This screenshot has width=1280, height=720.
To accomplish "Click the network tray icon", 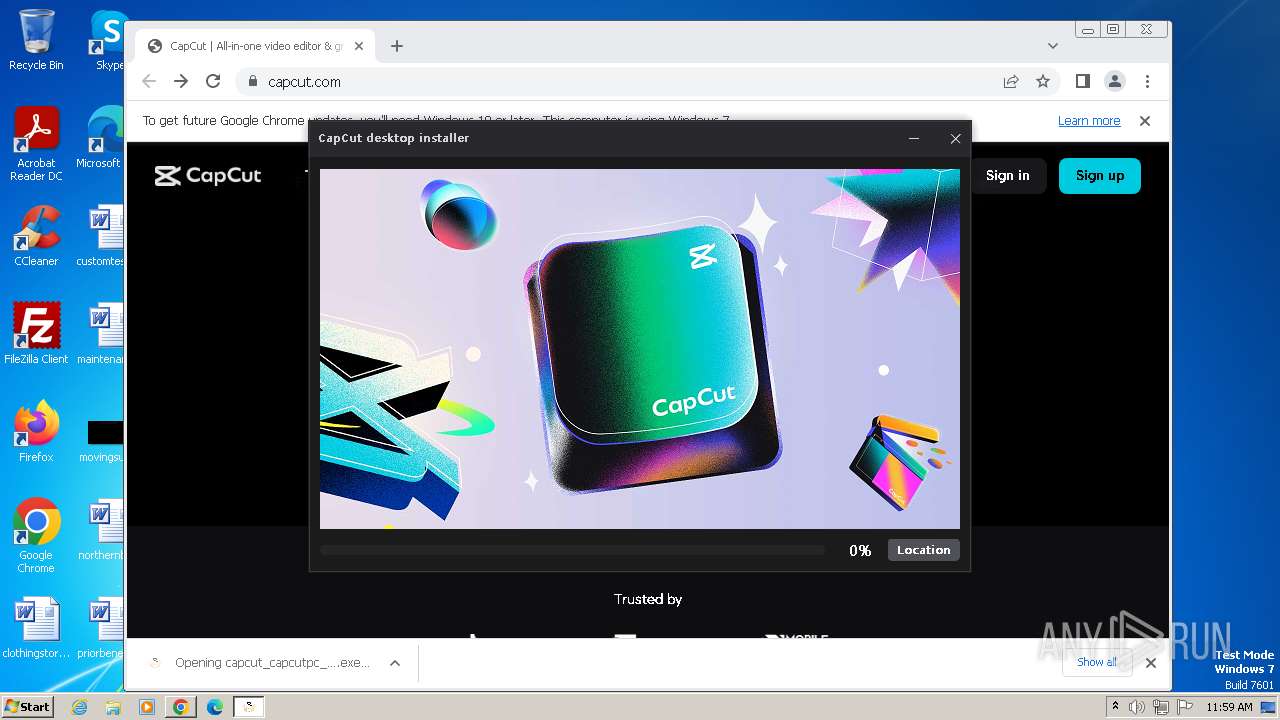I will [1161, 707].
